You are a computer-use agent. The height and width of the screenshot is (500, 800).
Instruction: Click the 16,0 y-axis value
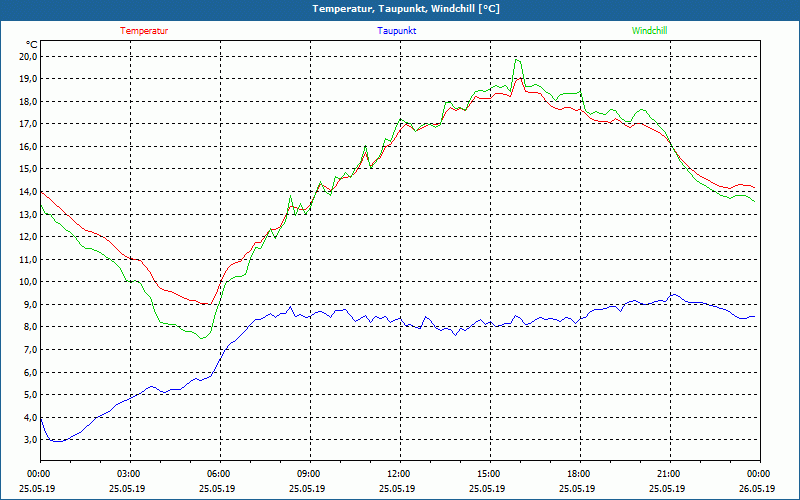pyautogui.click(x=29, y=146)
